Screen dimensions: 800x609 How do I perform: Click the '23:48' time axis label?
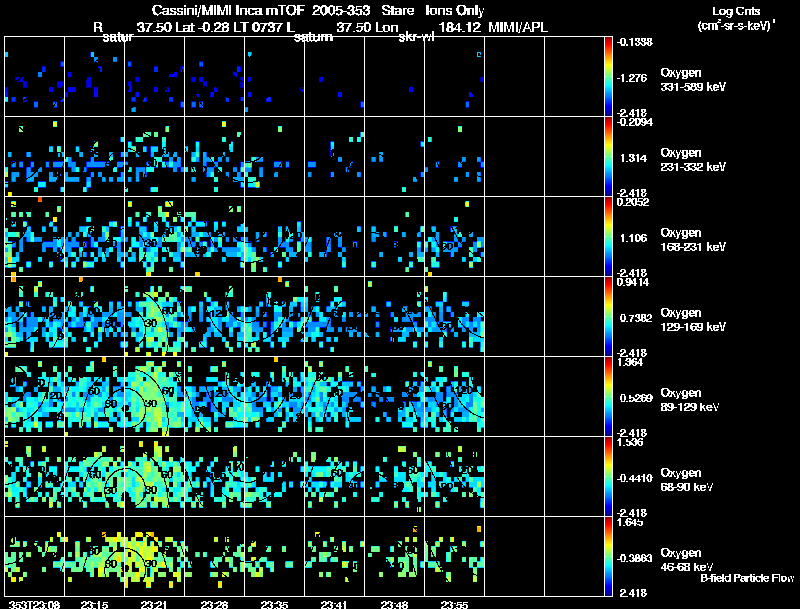point(394,604)
